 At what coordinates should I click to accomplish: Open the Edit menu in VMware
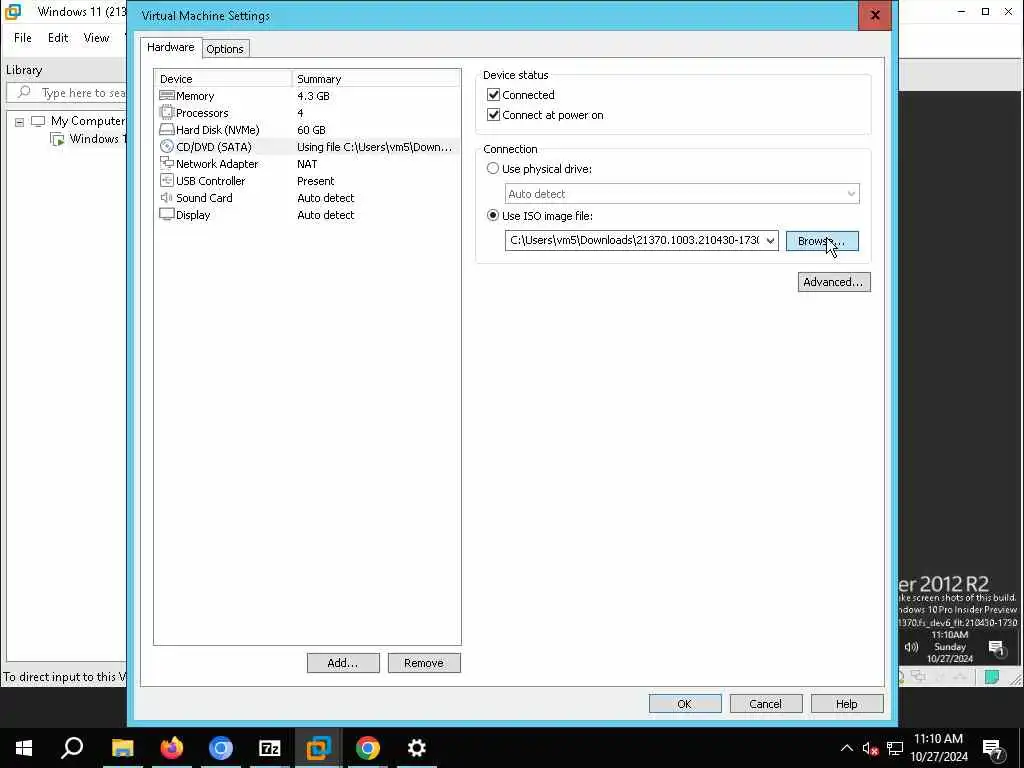58,38
